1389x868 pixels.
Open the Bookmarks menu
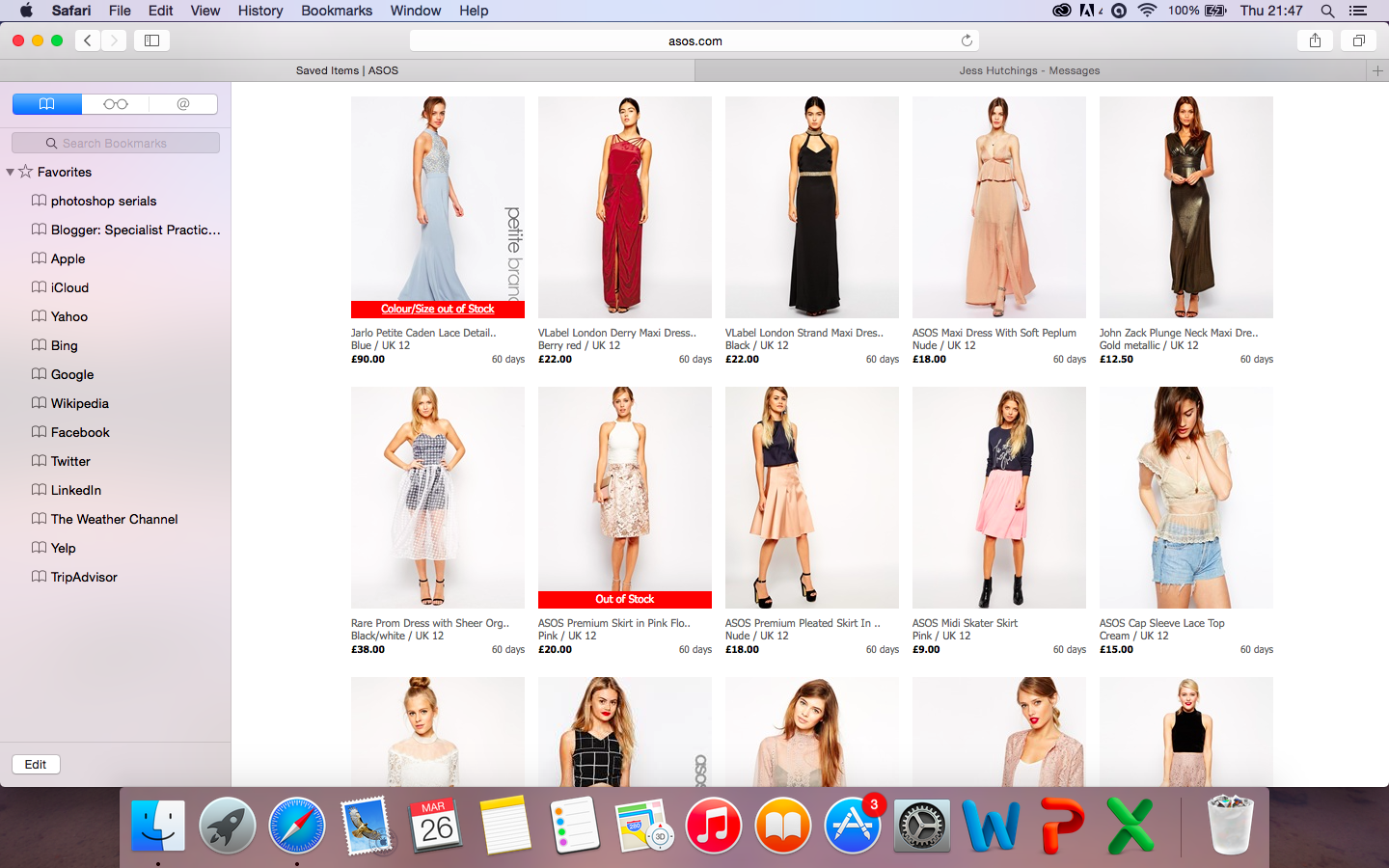point(337,11)
